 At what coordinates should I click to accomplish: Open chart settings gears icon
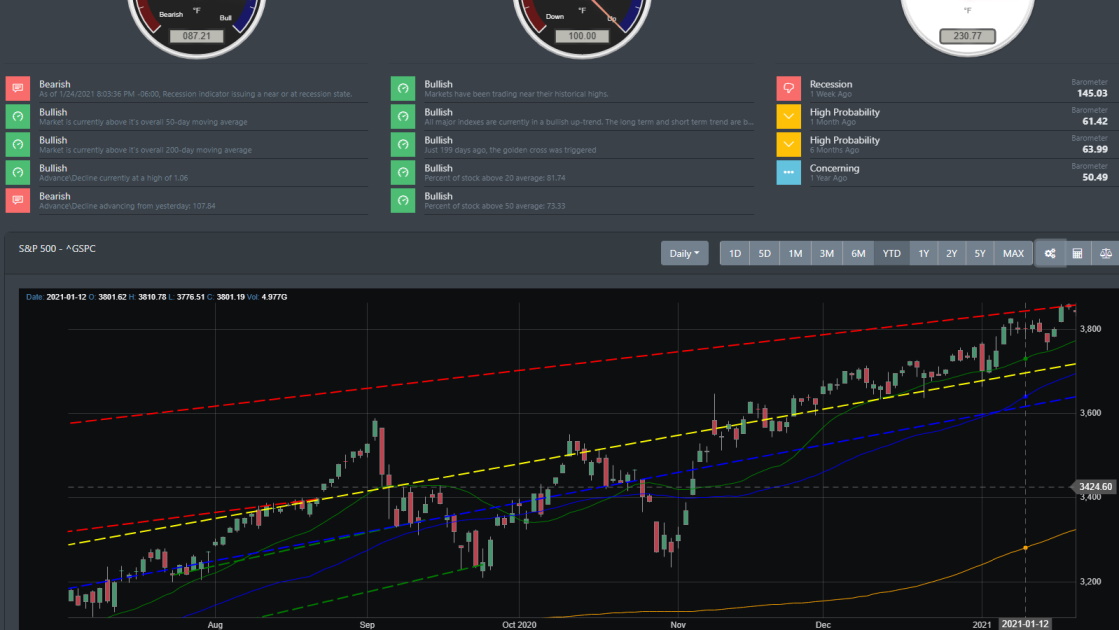pyautogui.click(x=1050, y=253)
